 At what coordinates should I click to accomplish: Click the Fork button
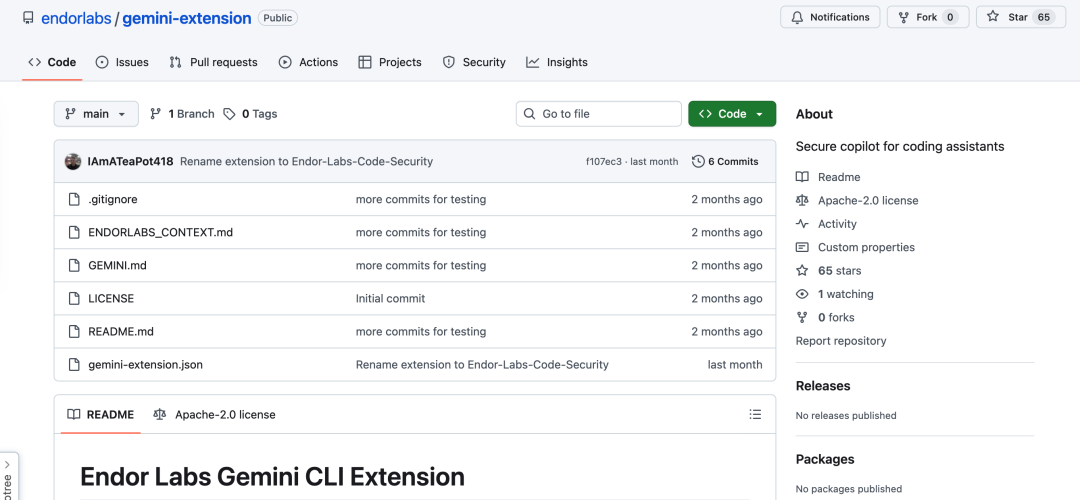927,17
